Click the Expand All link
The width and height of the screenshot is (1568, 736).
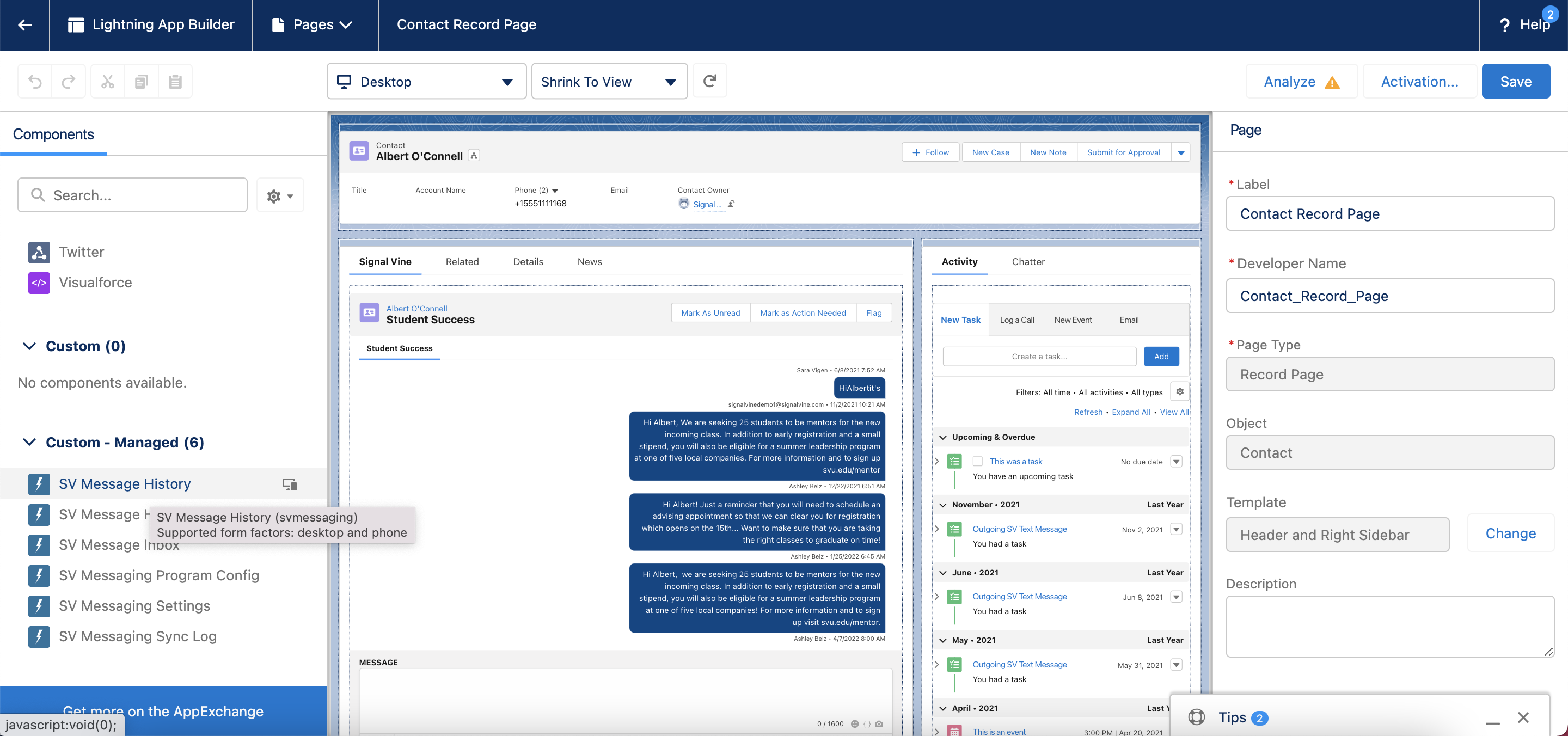point(1131,412)
